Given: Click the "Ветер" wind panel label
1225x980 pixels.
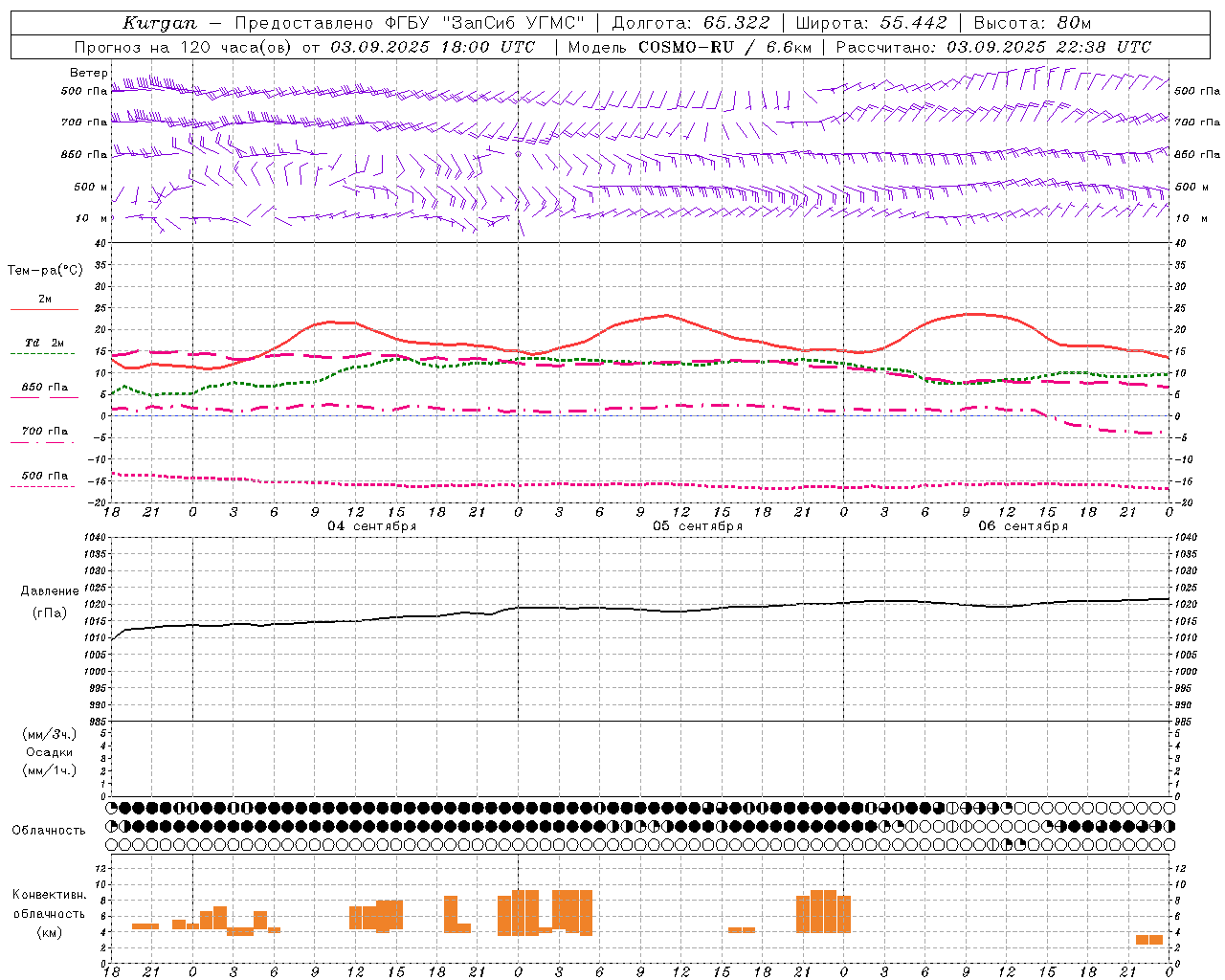Looking at the screenshot, I should (89, 73).
